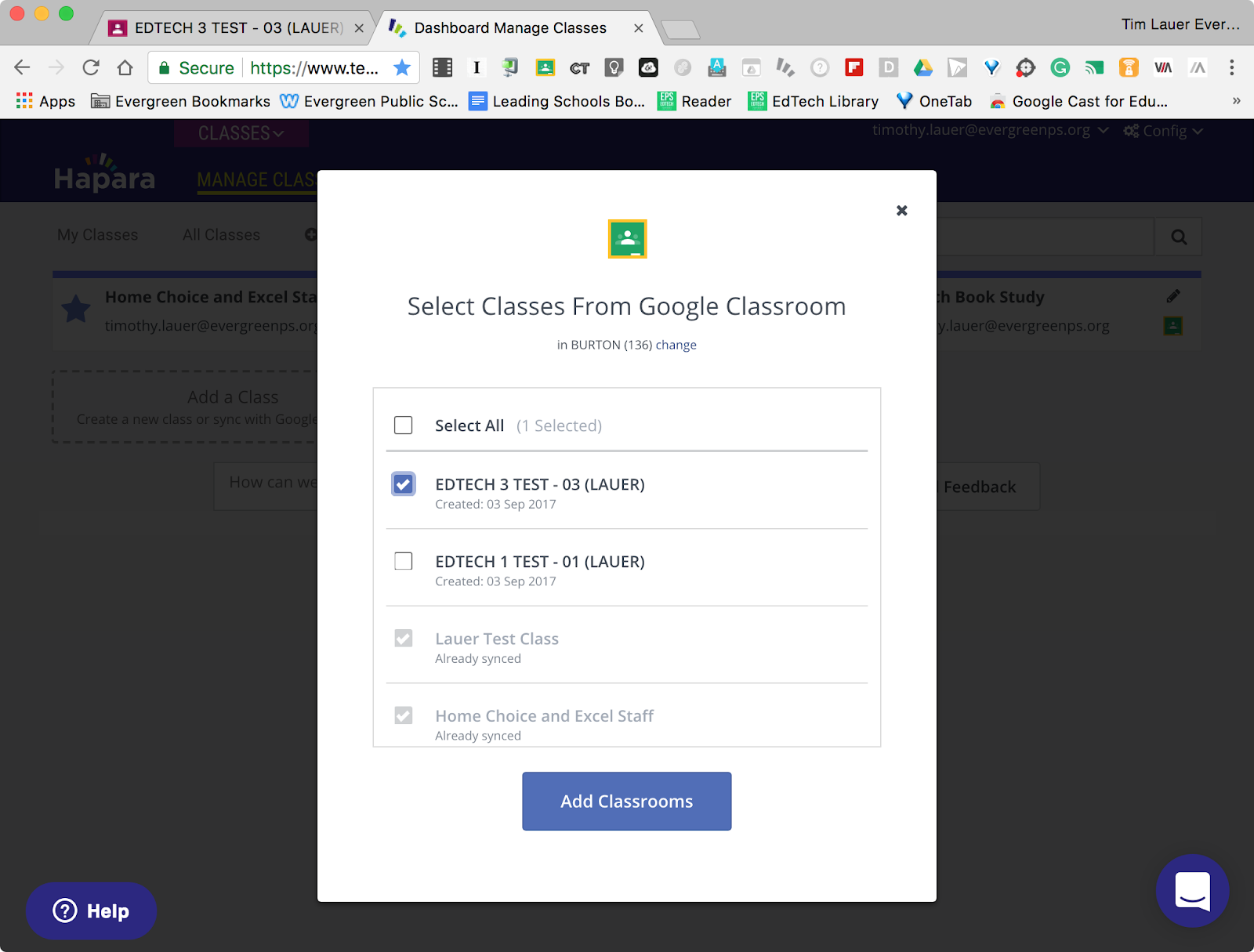Click the crosshair target extension icon
The height and width of the screenshot is (952, 1254).
point(1026,67)
